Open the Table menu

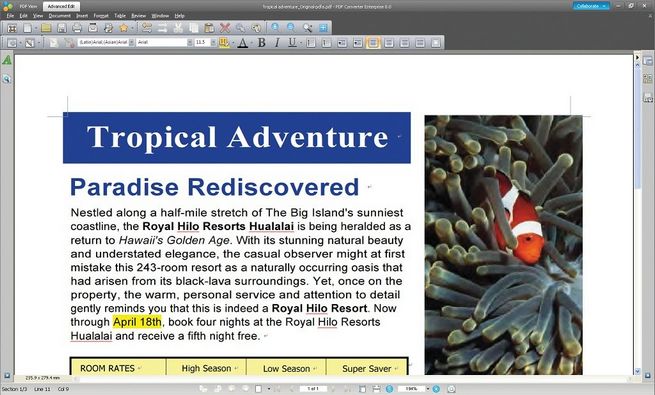120,16
